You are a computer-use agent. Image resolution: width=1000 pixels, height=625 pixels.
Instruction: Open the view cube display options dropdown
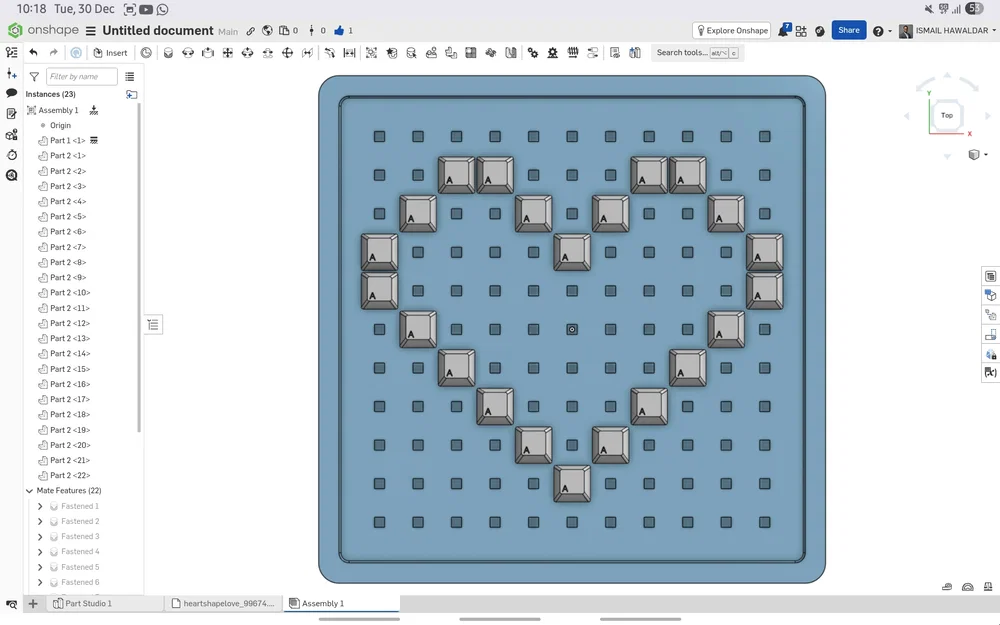tap(978, 155)
